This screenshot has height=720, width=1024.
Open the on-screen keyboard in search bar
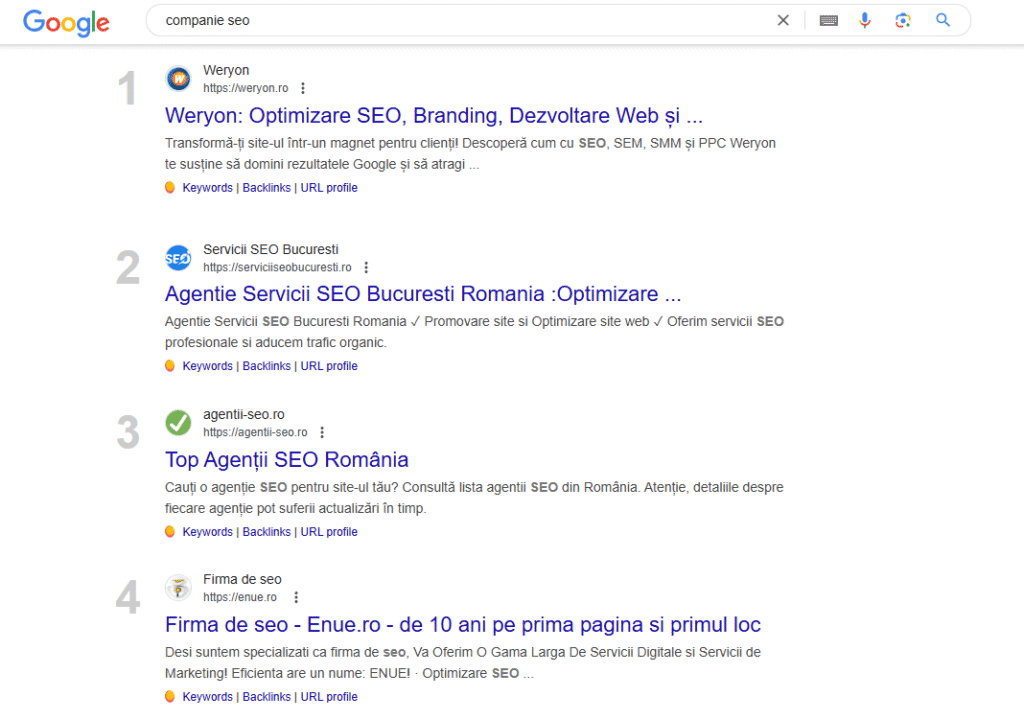[x=828, y=19]
